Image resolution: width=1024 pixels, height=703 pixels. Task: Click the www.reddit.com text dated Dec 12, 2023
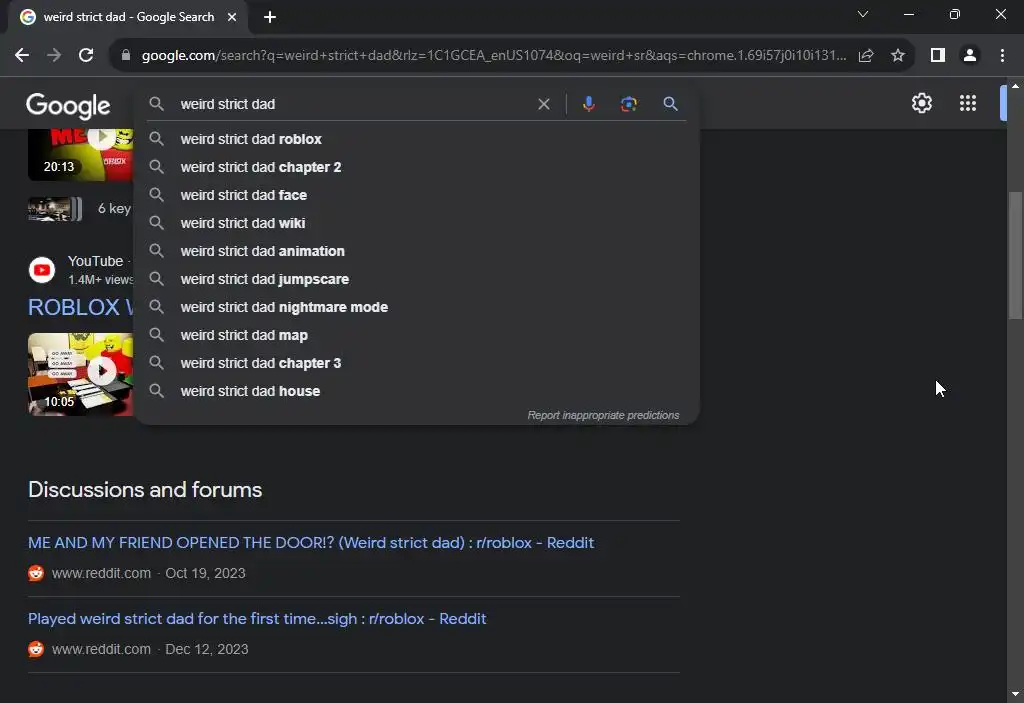point(101,649)
